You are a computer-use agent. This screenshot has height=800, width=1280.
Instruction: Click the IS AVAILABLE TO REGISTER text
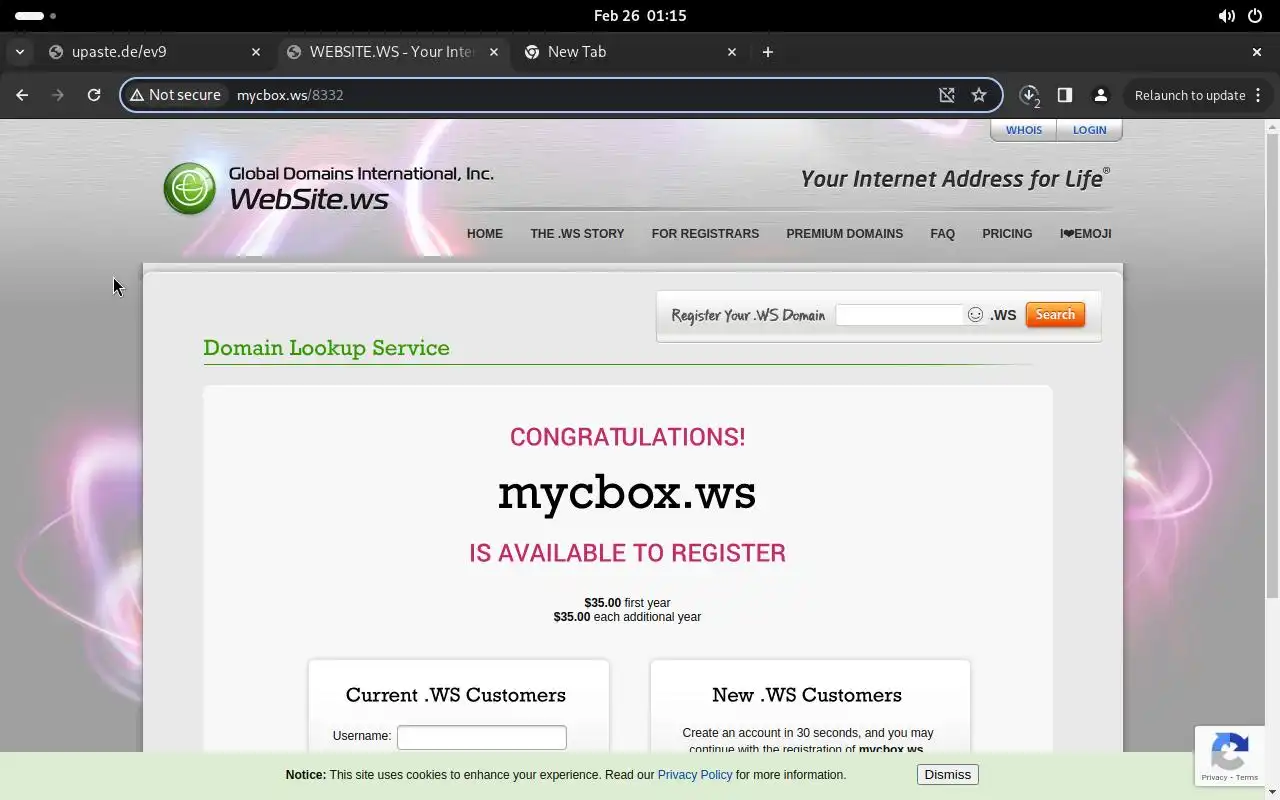[x=627, y=553]
